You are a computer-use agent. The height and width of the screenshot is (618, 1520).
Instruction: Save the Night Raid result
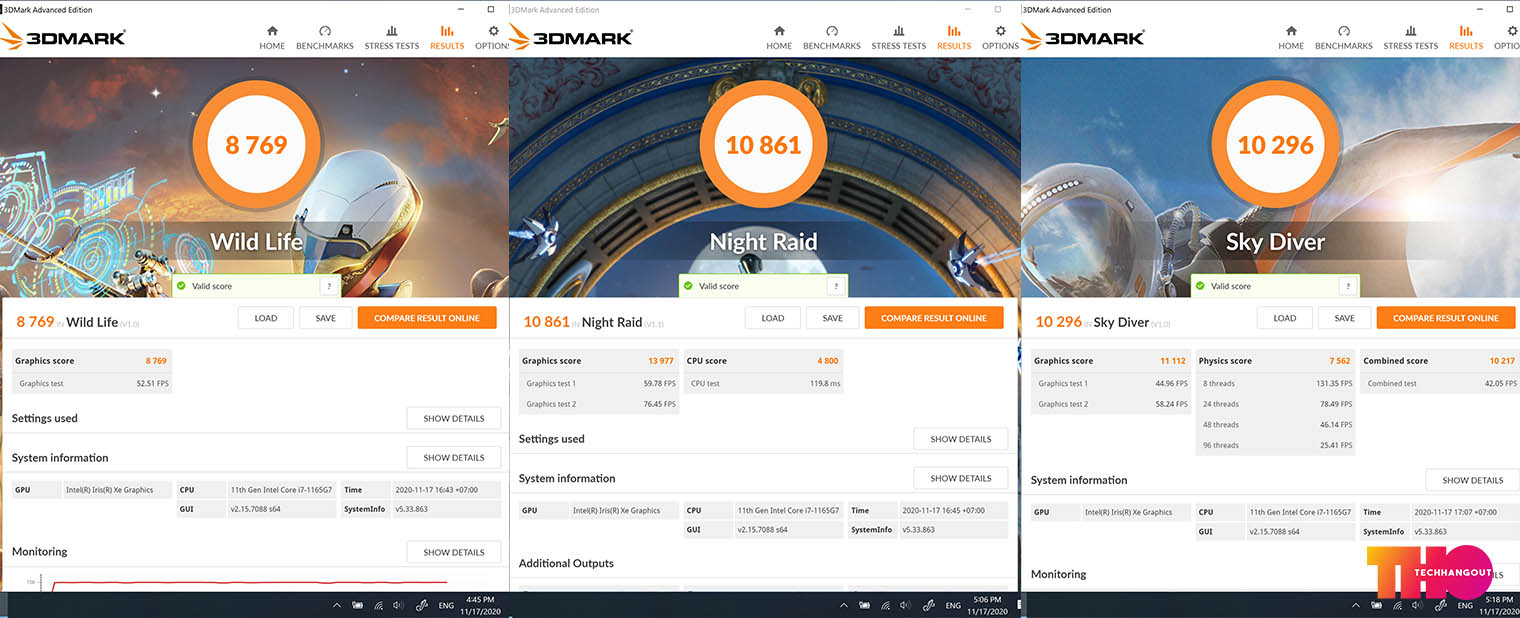point(833,318)
